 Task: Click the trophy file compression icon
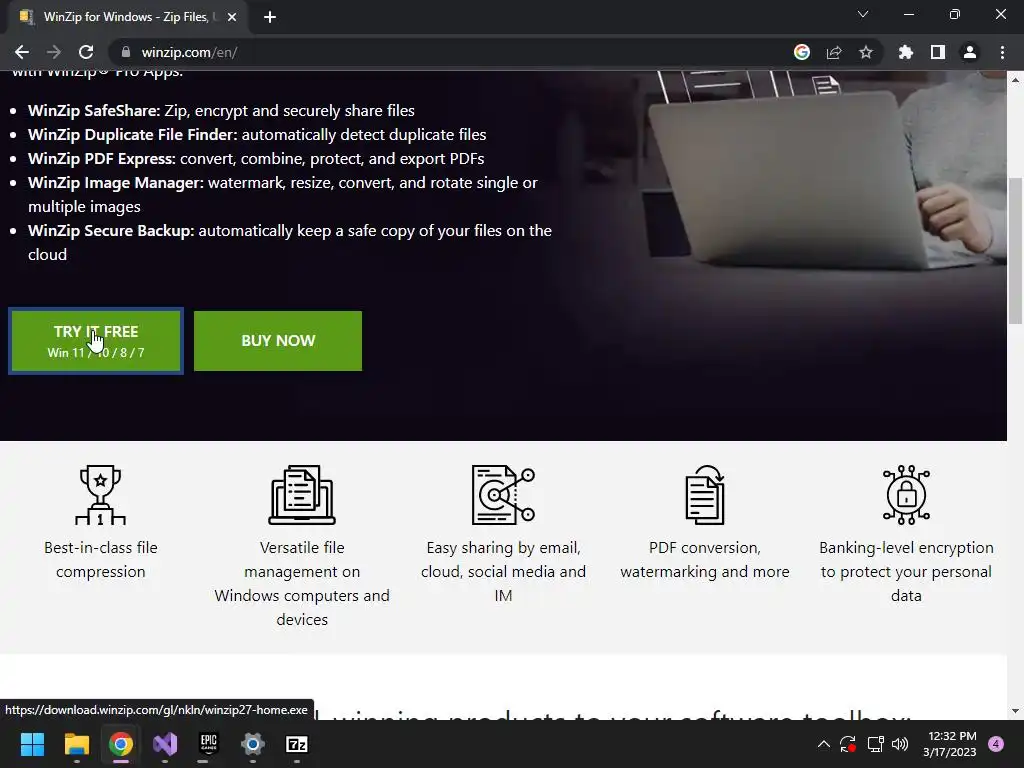click(x=100, y=495)
